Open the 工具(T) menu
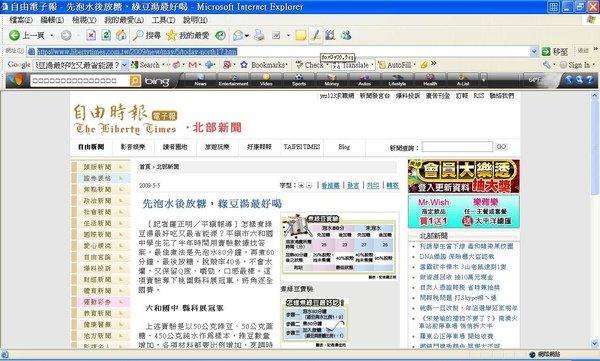The image size is (600, 361). [x=163, y=20]
